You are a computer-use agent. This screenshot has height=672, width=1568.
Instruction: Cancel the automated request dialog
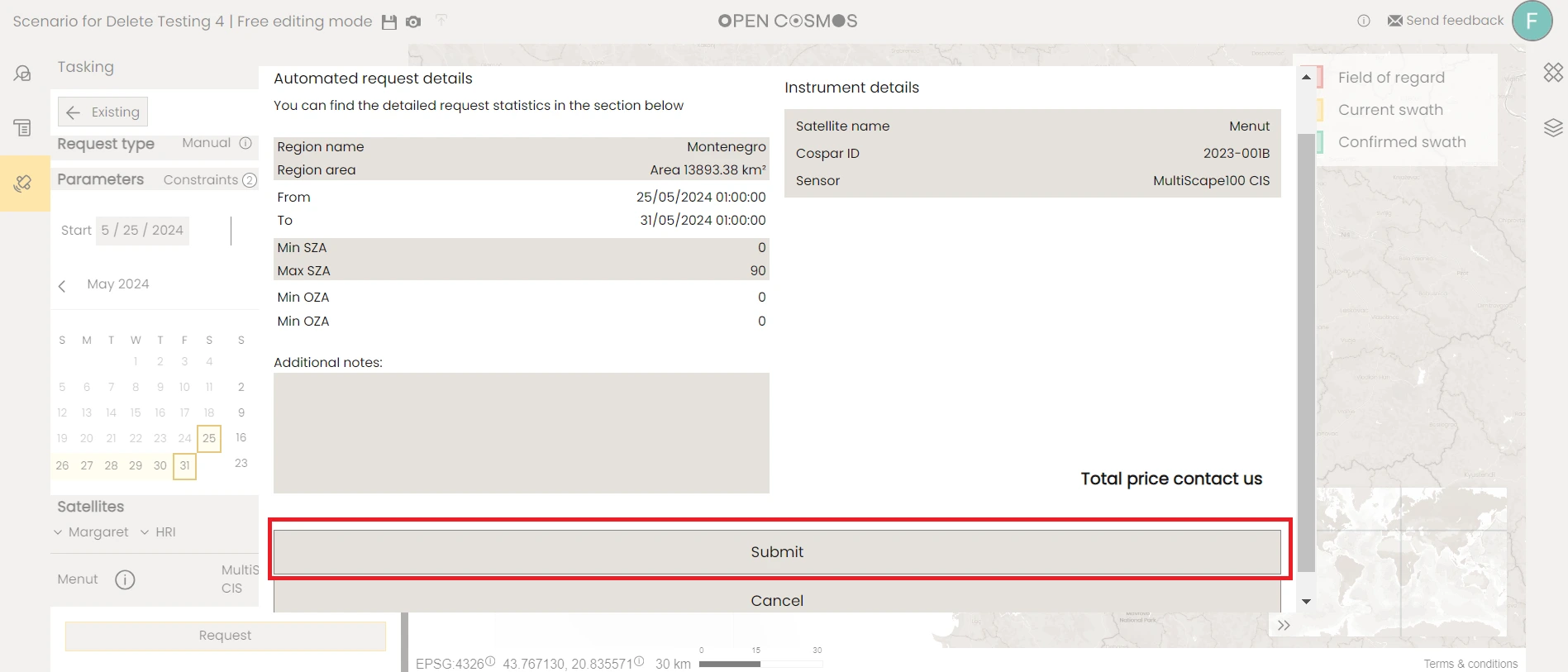point(776,599)
